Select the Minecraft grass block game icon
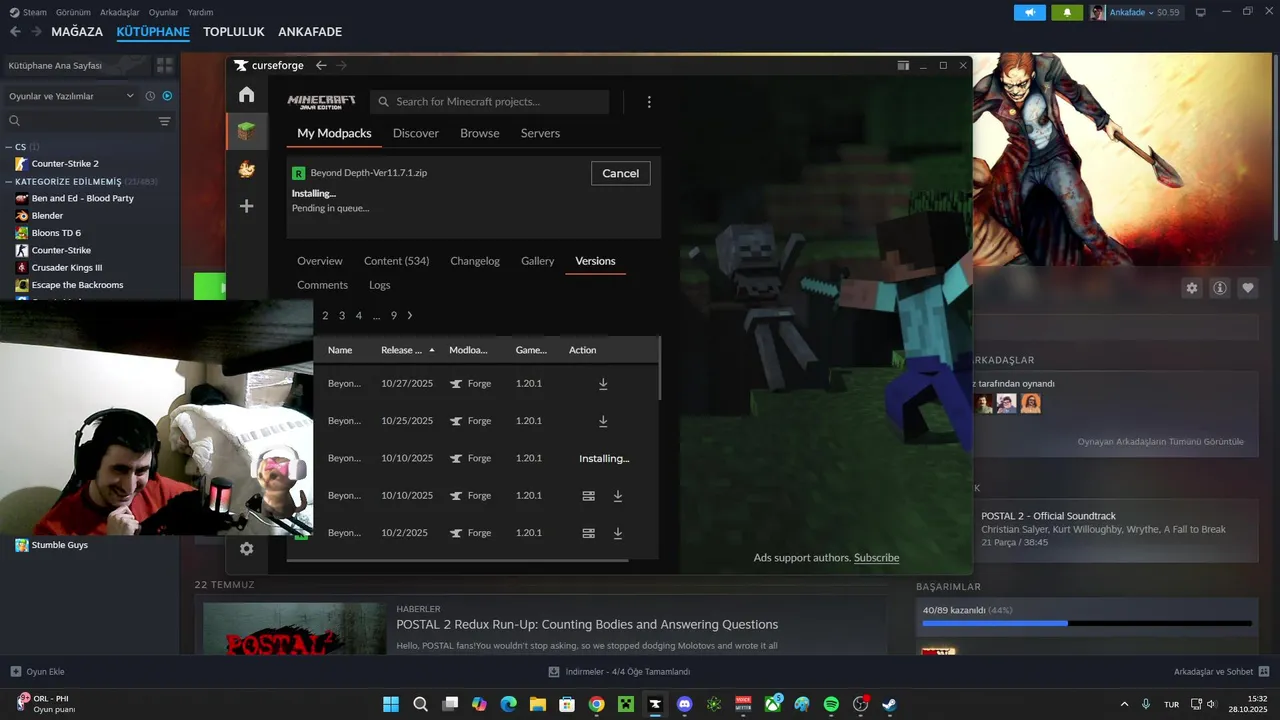The image size is (1280, 720). coord(246,131)
